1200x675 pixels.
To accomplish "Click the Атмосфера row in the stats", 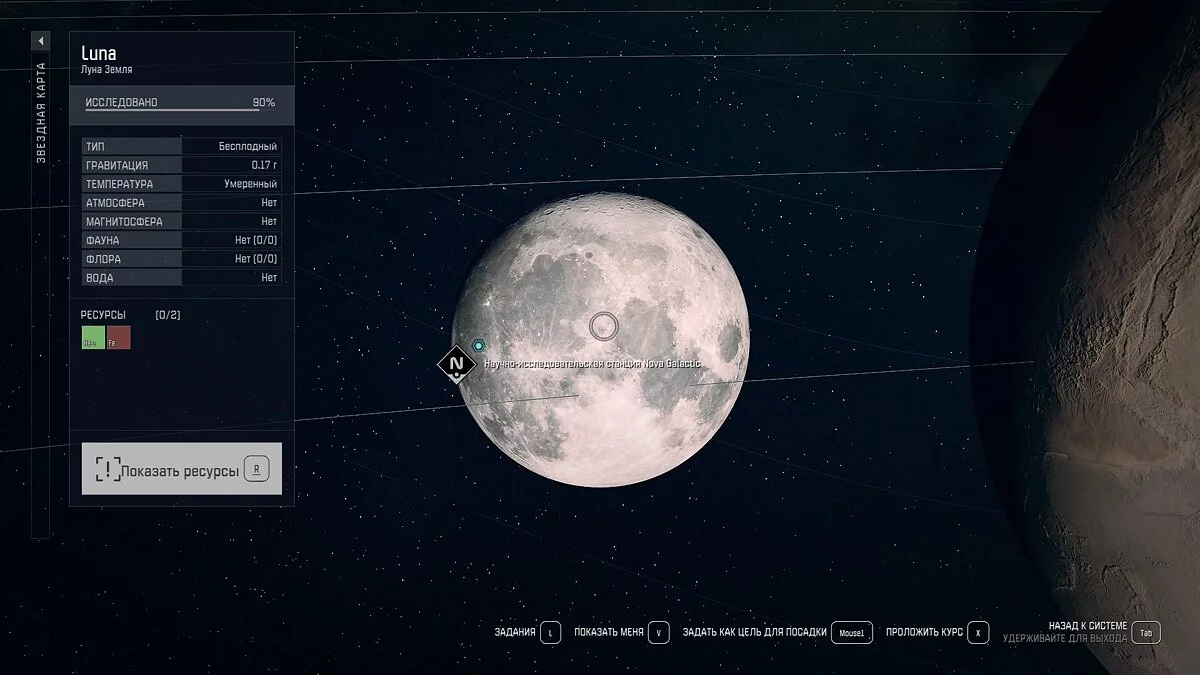I will tap(181, 203).
